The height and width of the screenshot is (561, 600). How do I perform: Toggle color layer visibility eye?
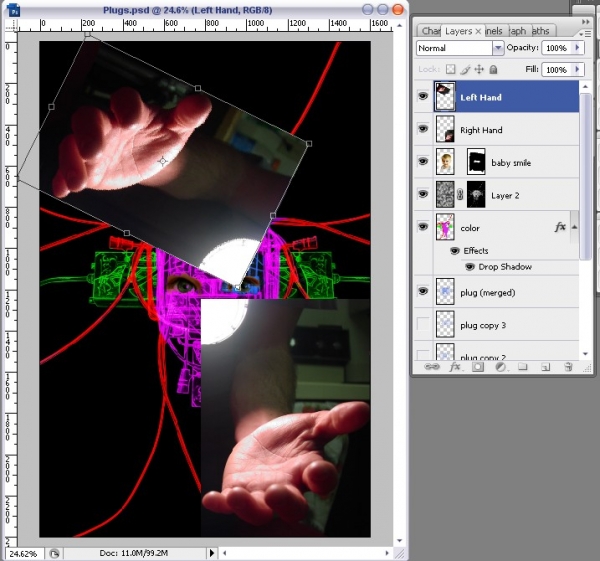[x=423, y=227]
